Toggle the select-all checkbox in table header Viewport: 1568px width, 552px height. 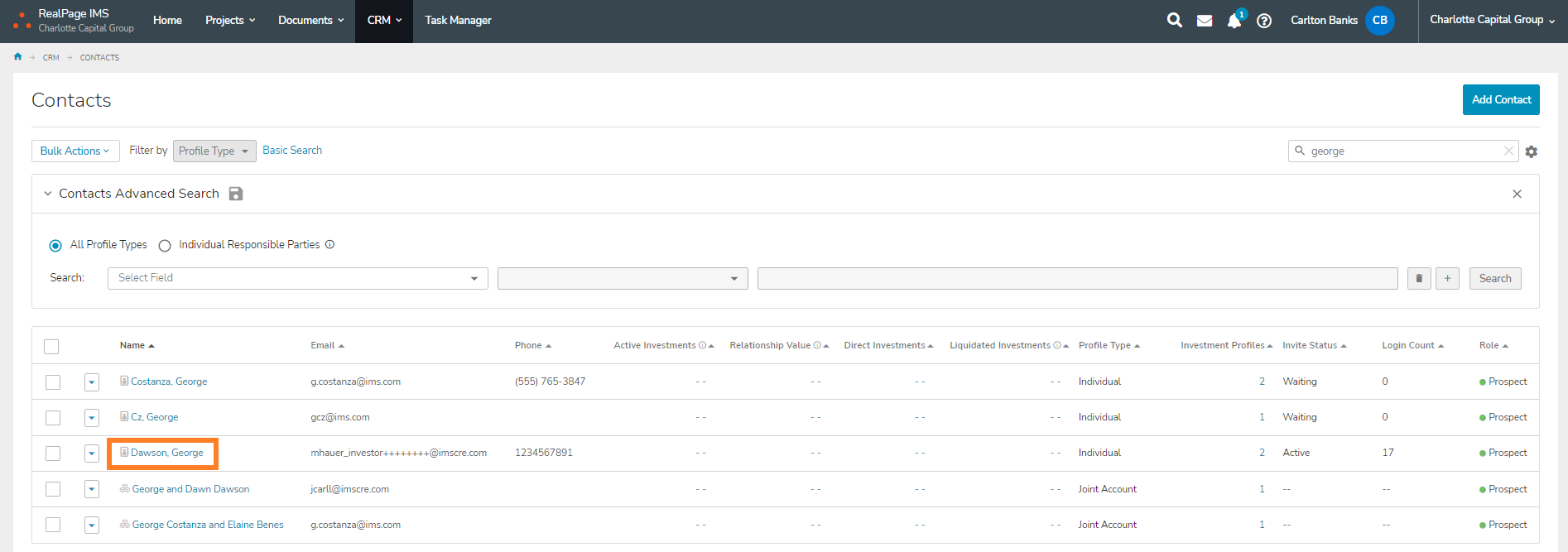(x=51, y=347)
